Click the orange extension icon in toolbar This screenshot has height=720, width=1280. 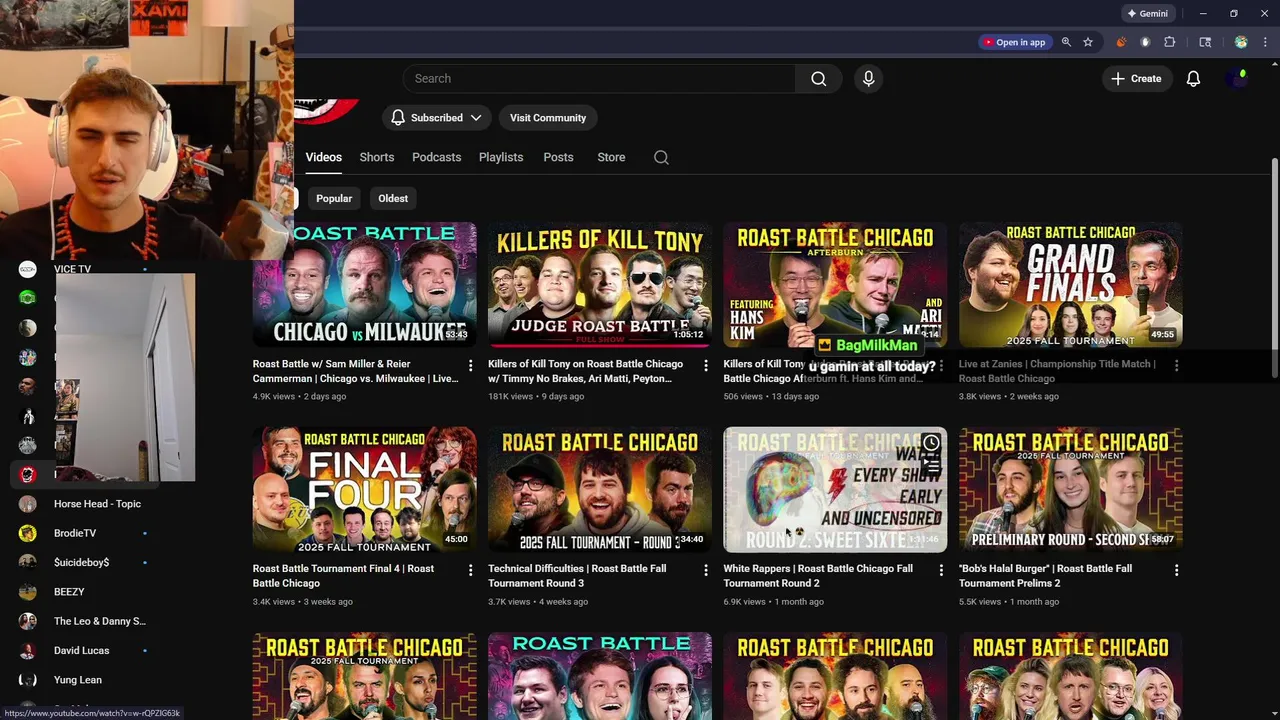point(1120,42)
